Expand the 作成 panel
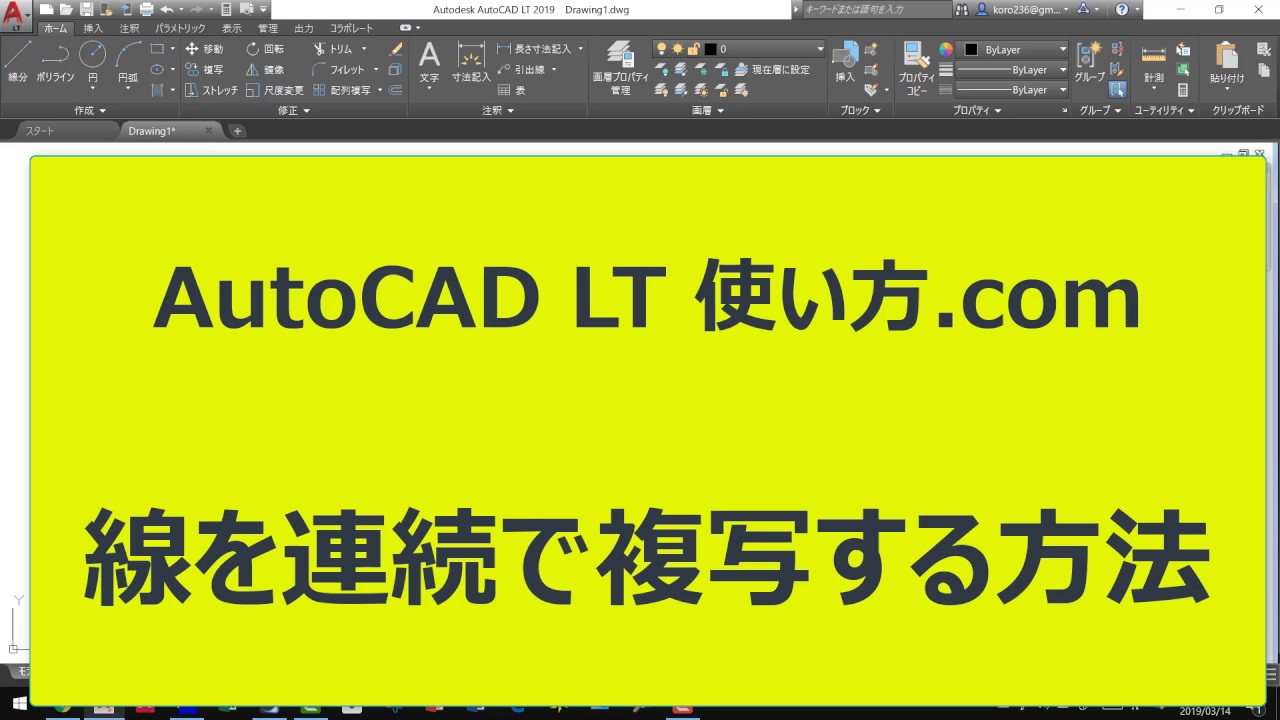 coord(90,110)
